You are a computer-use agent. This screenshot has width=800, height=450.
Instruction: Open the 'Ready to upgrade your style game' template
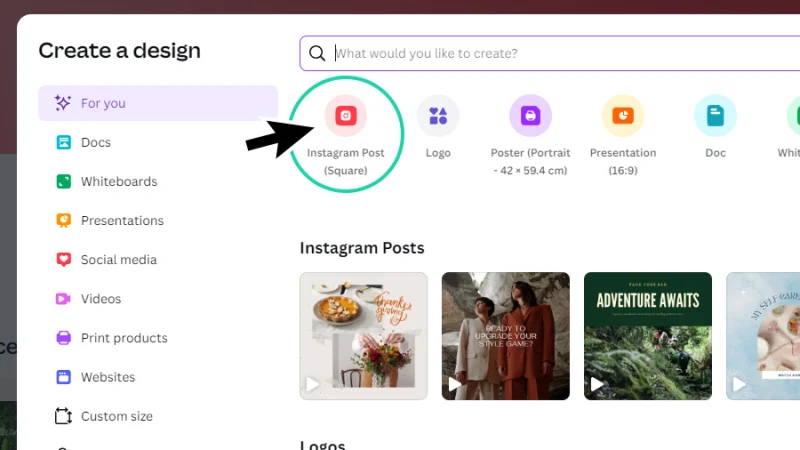coord(506,336)
